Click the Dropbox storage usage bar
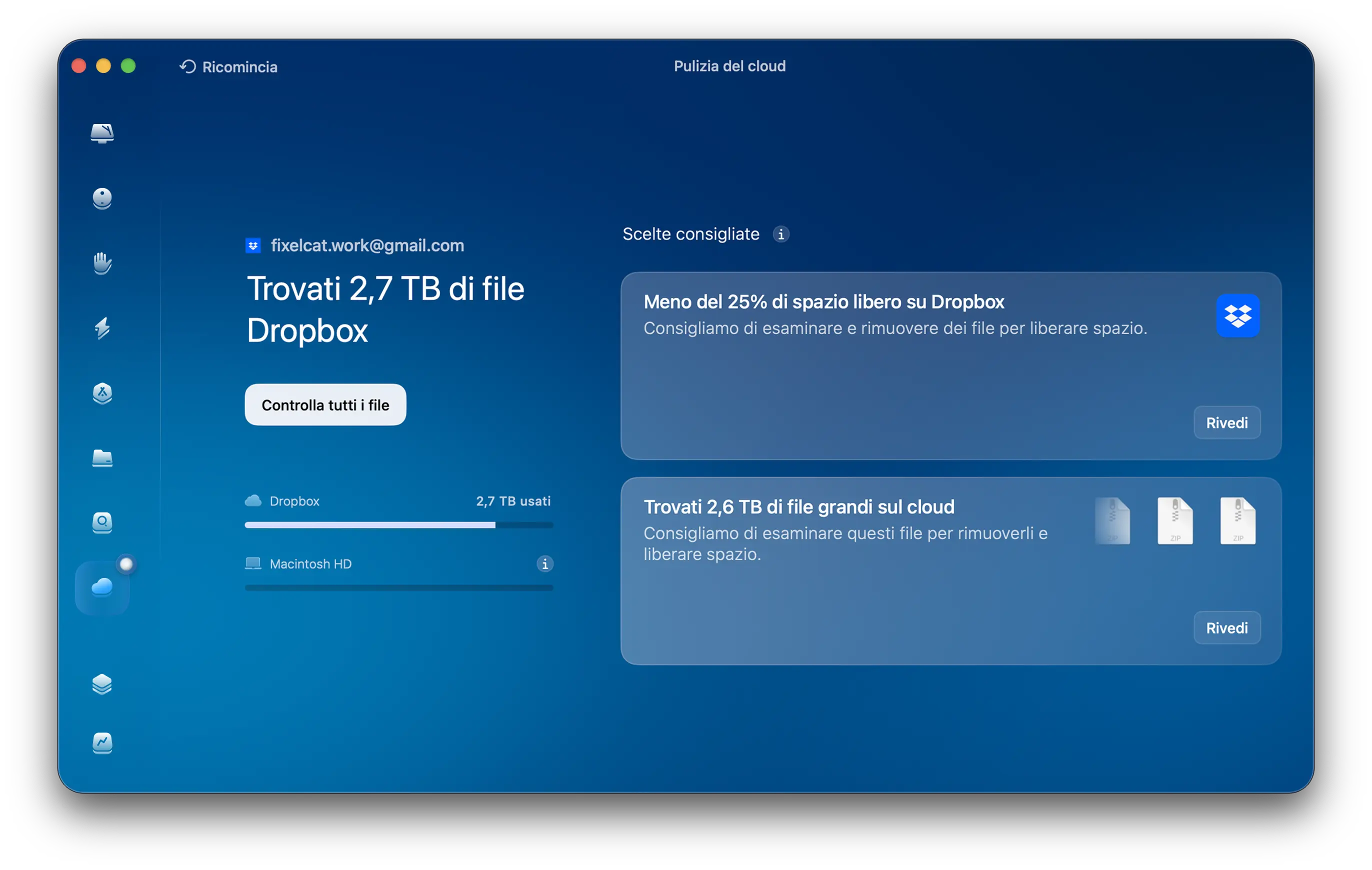Image resolution: width=1372 pixels, height=870 pixels. [398, 524]
